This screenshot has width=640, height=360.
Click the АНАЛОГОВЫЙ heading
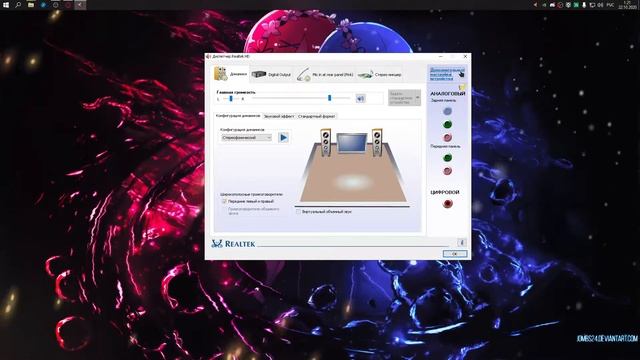(x=447, y=93)
